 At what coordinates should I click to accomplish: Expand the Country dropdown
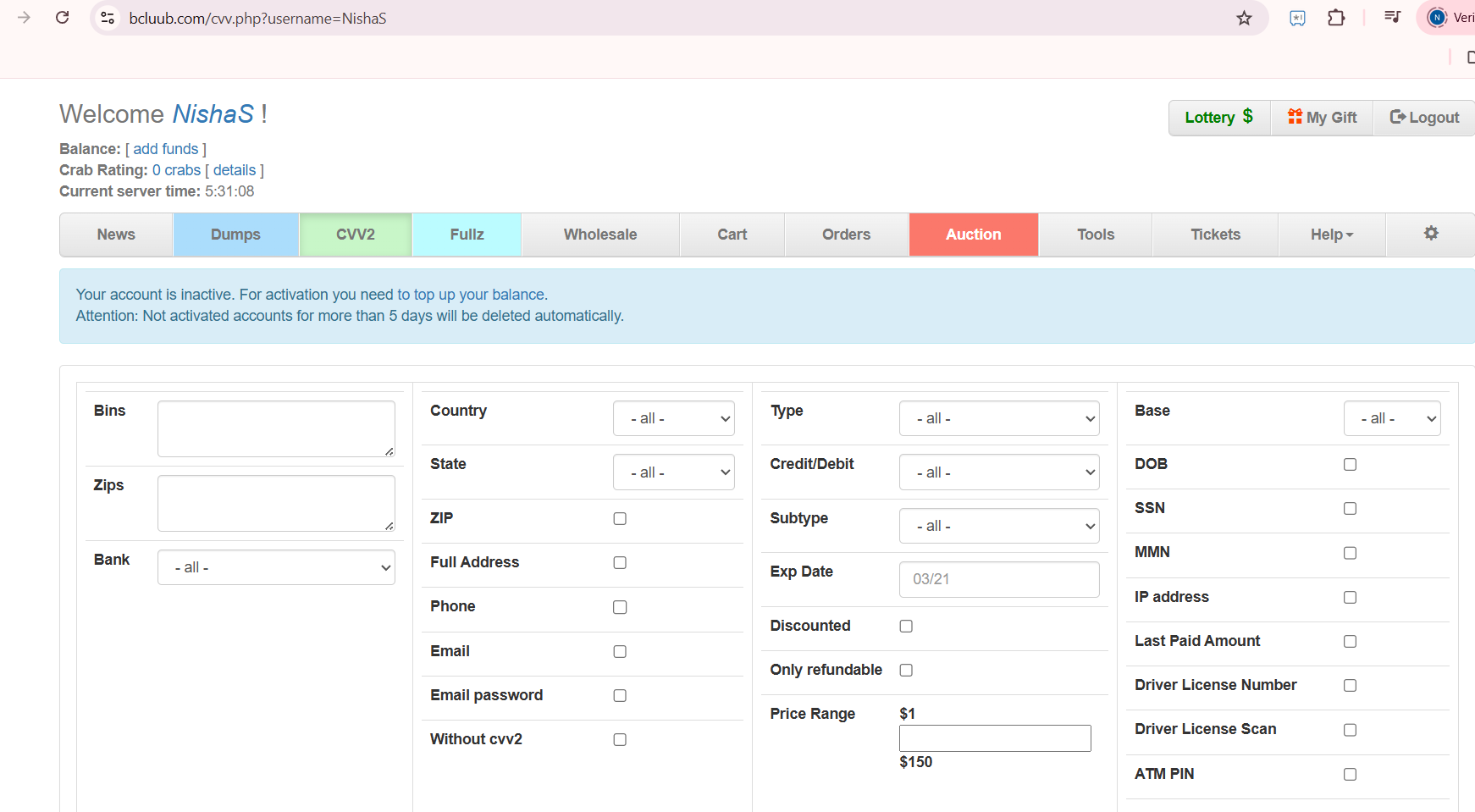coord(673,418)
